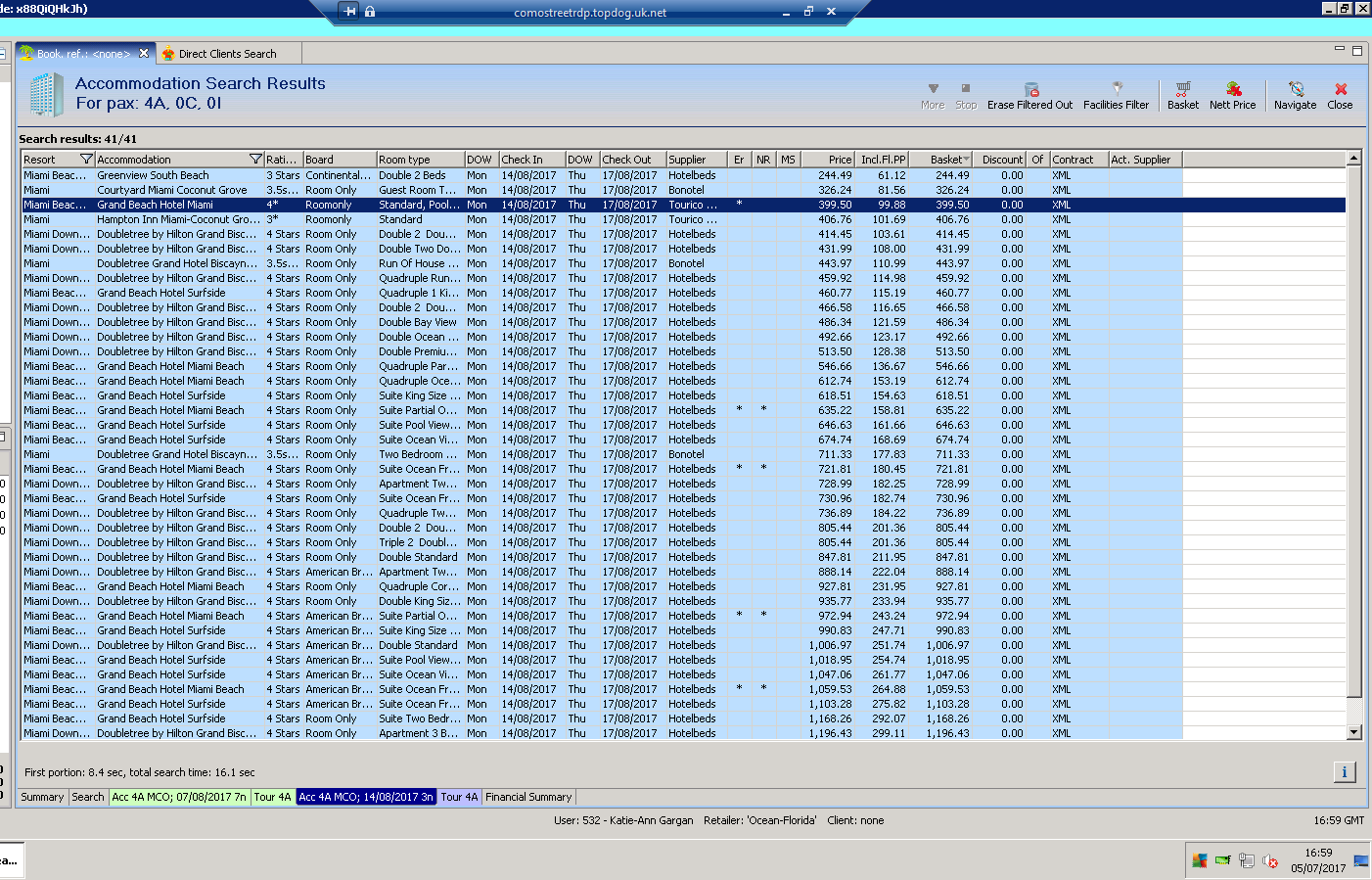
Task: Select the Tour 4A tab left of Financial Summary
Action: point(459,797)
